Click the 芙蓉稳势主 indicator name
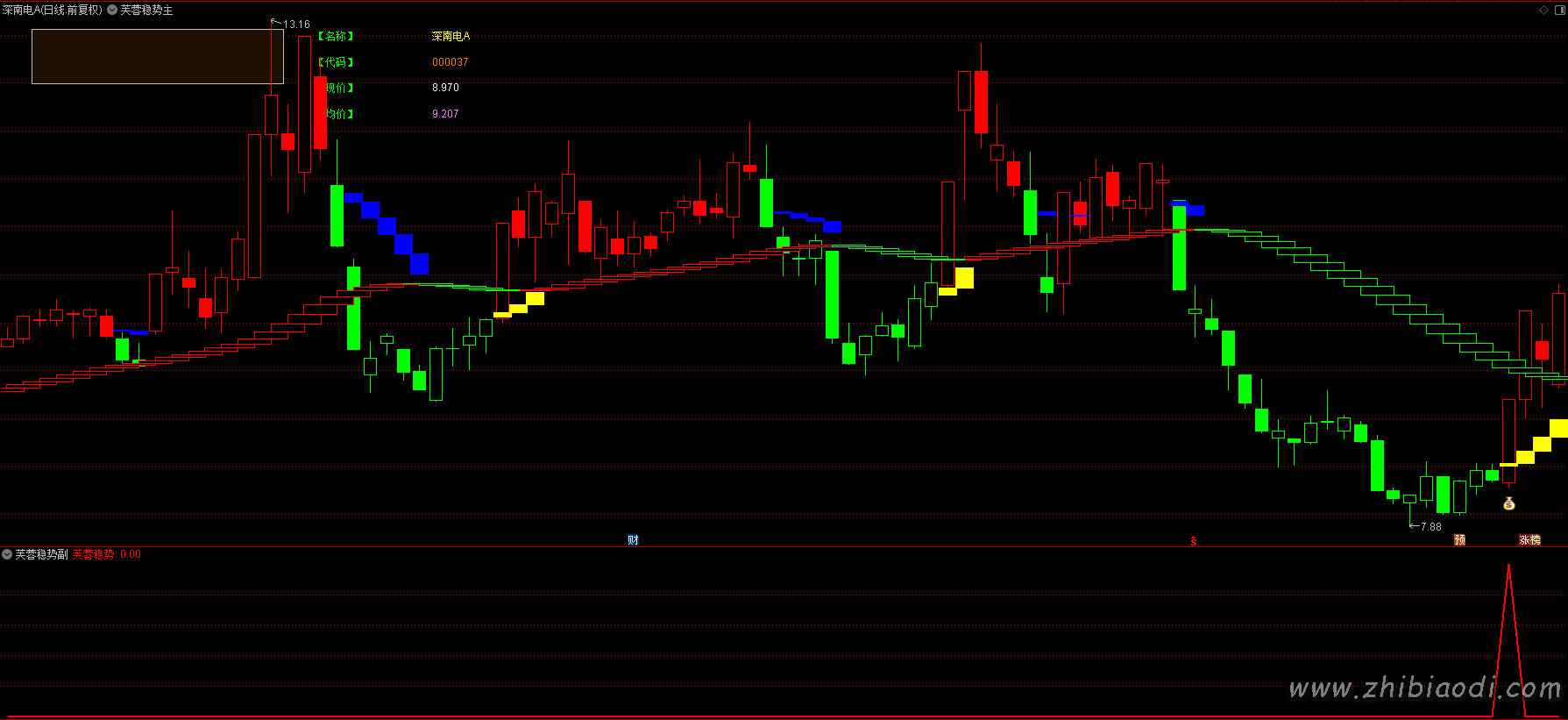 point(146,10)
